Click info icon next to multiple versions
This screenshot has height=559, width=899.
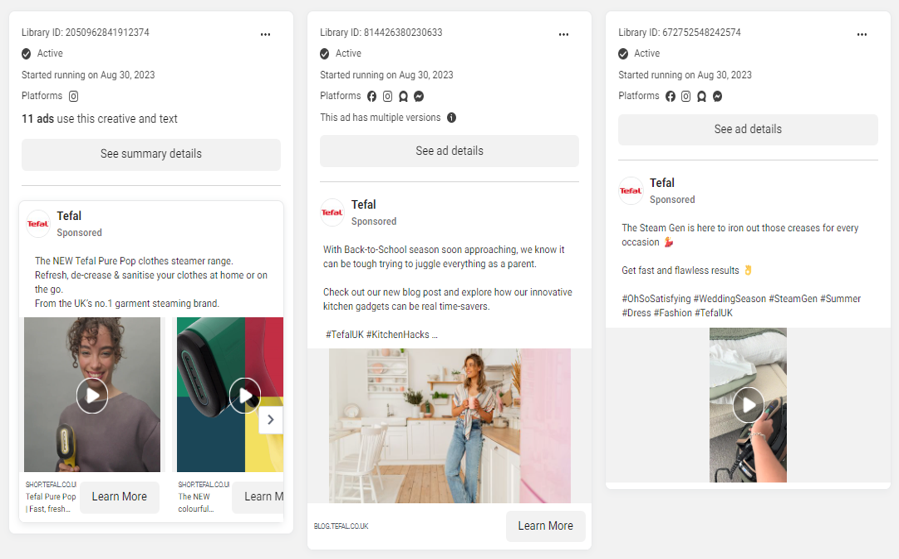pyautogui.click(x=452, y=118)
